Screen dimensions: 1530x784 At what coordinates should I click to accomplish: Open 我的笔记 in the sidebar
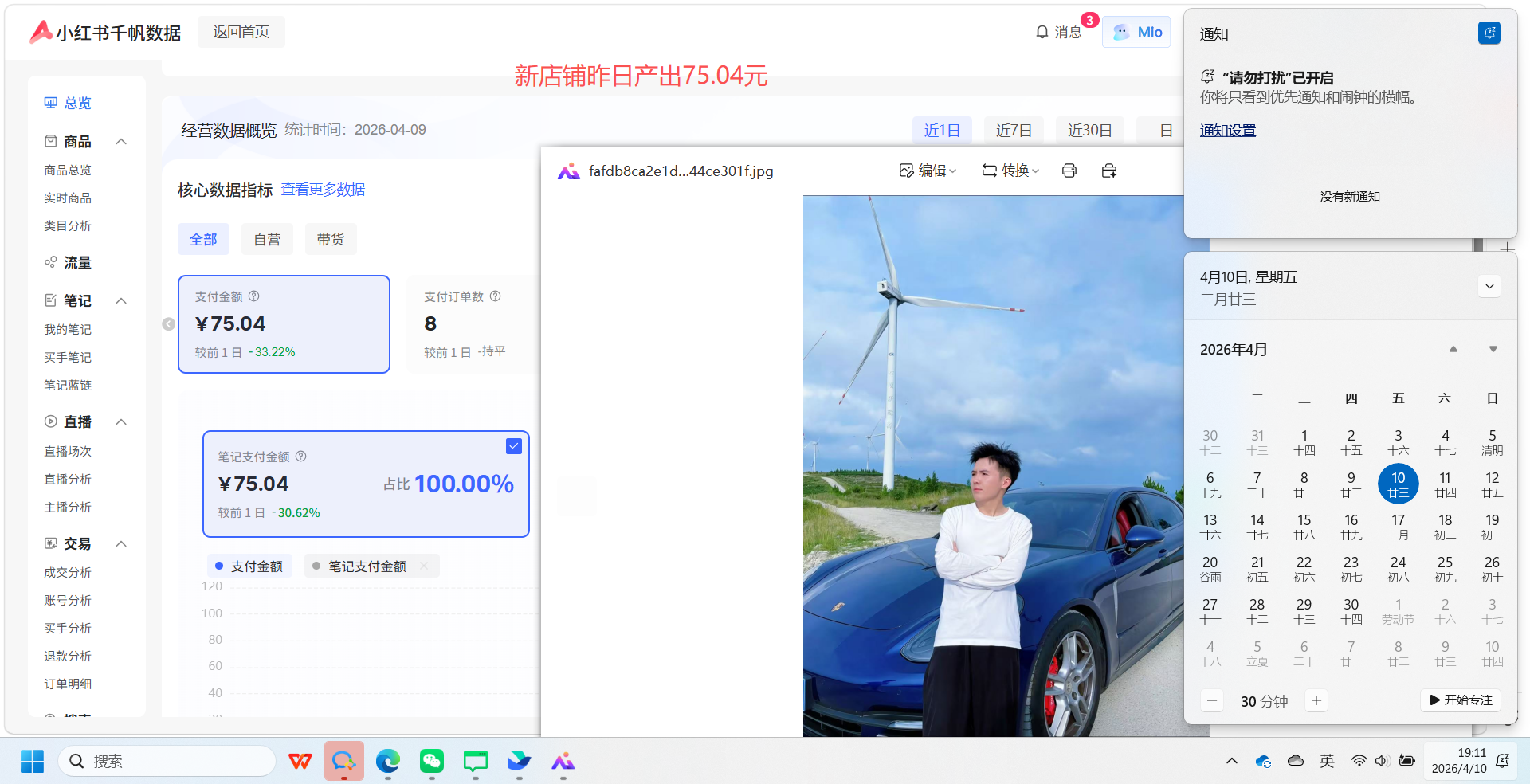(68, 329)
